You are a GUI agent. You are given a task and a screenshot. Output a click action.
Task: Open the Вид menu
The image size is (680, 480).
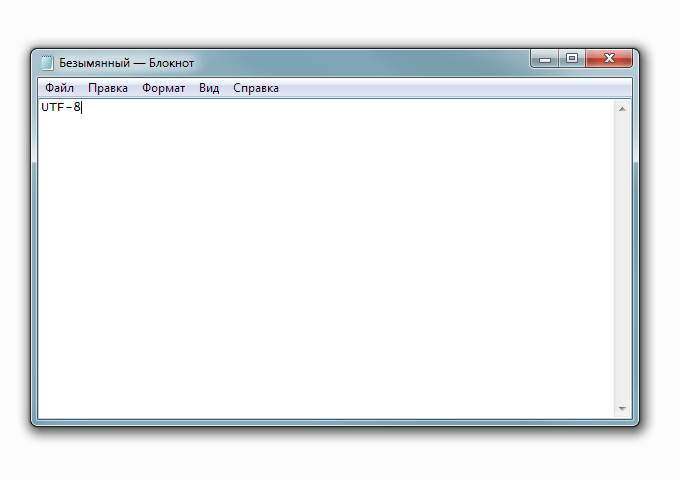[209, 88]
